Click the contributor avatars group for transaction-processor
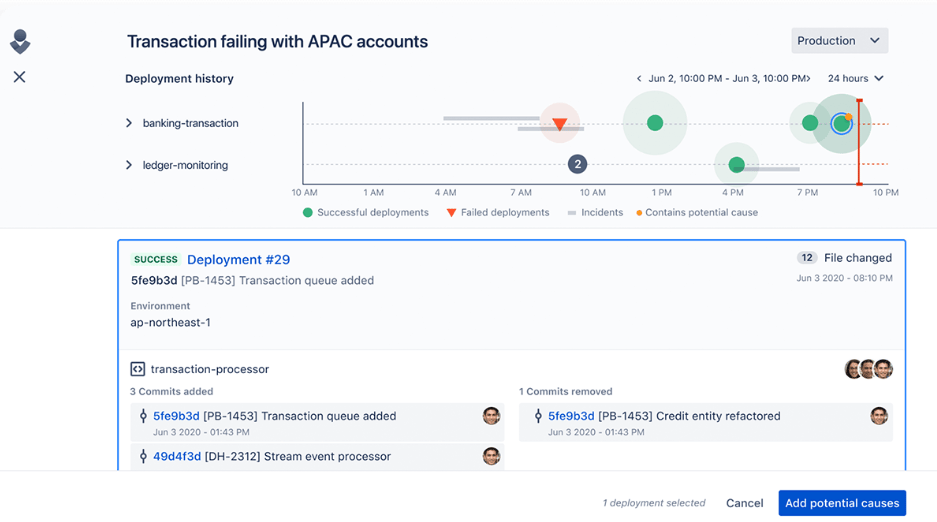The image size is (937, 522). click(868, 369)
